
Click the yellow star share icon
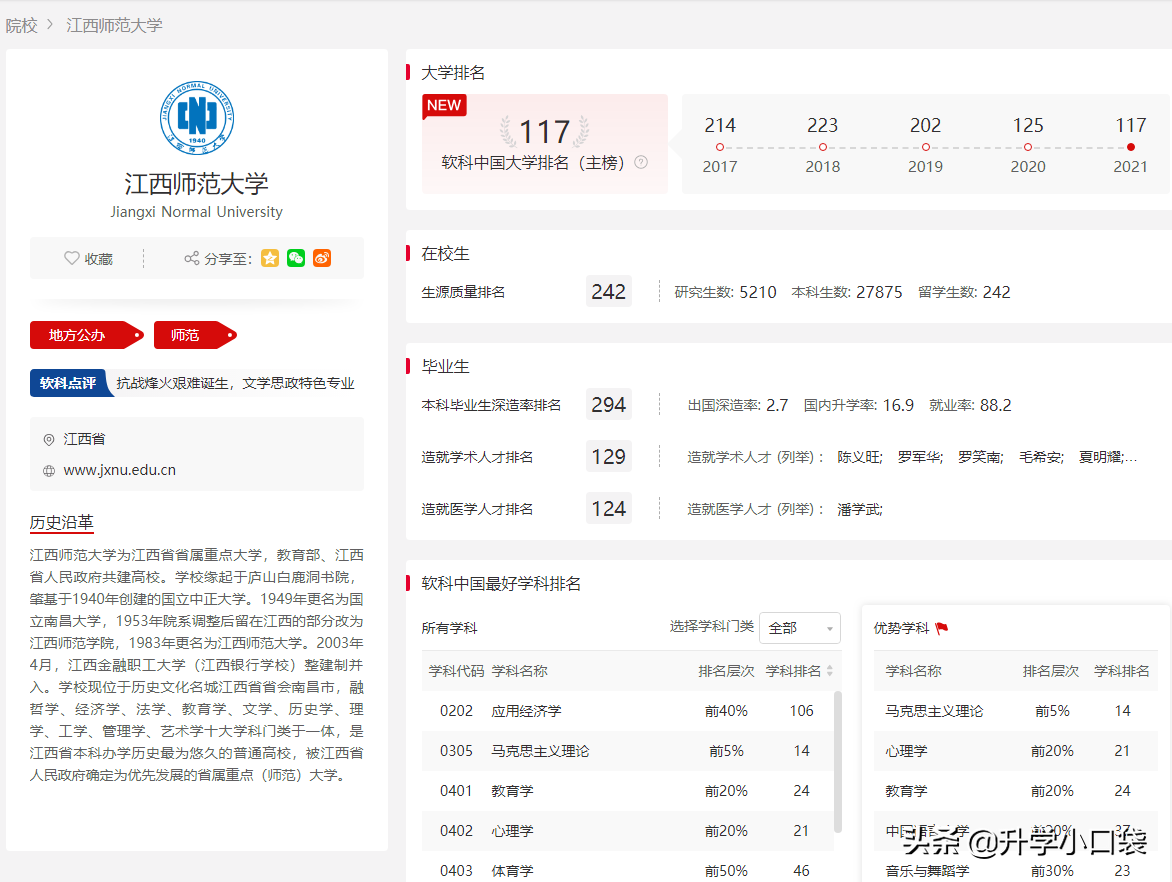(269, 258)
